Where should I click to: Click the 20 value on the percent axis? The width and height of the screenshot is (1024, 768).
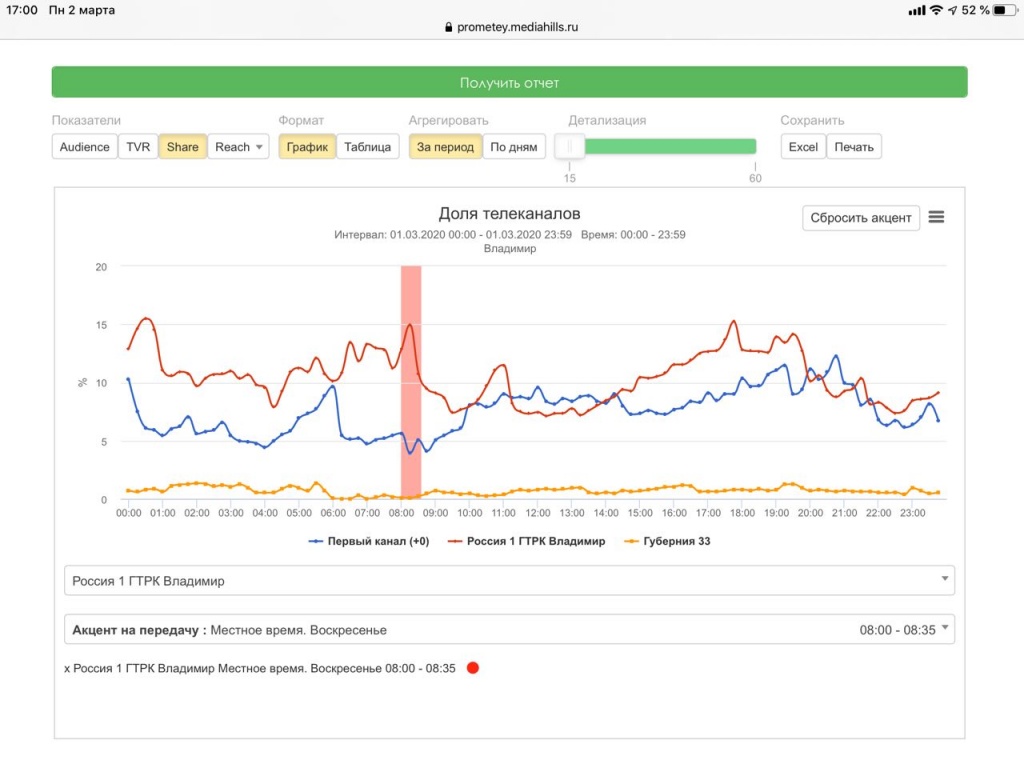click(101, 266)
